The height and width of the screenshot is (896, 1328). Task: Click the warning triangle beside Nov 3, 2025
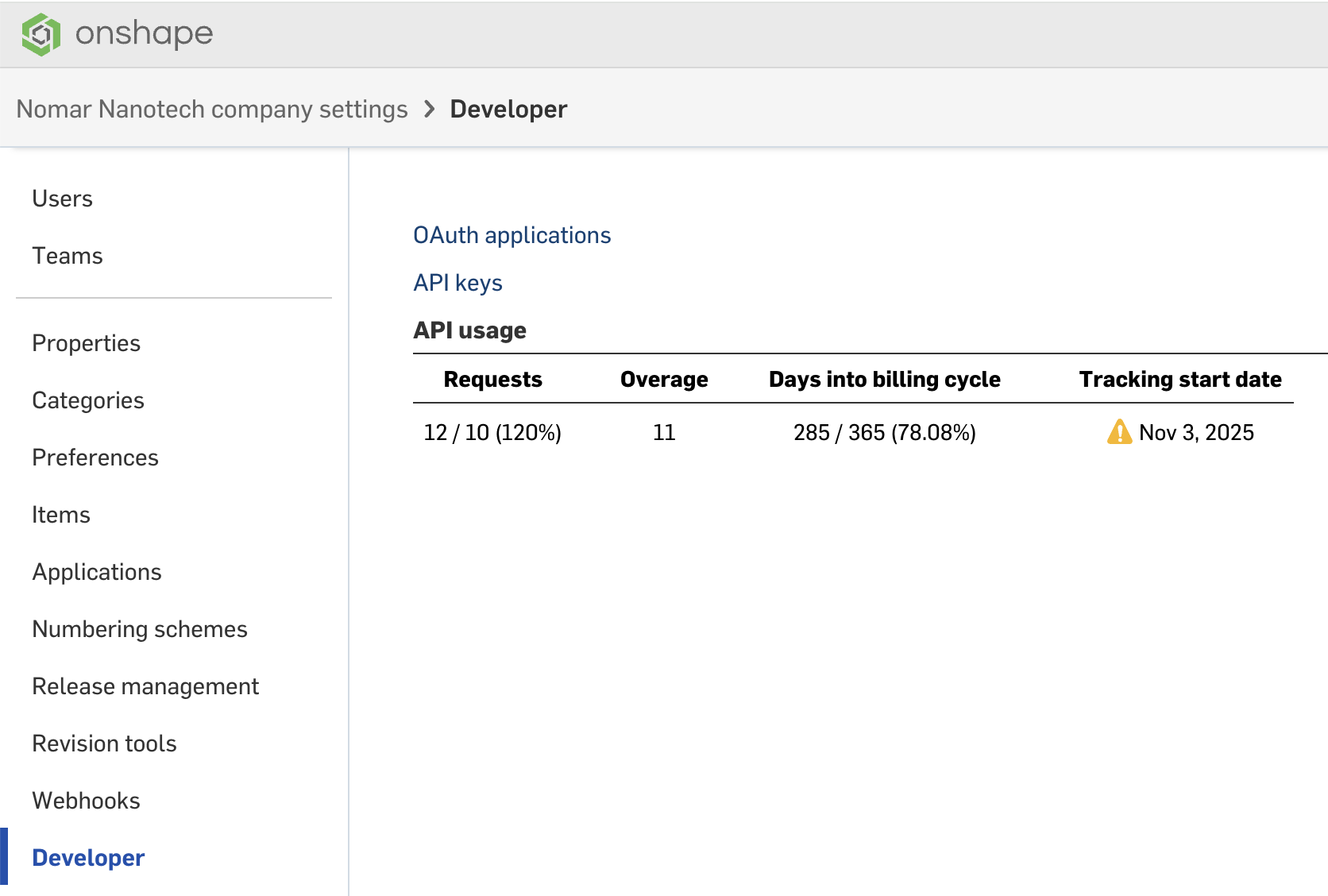[x=1117, y=433]
